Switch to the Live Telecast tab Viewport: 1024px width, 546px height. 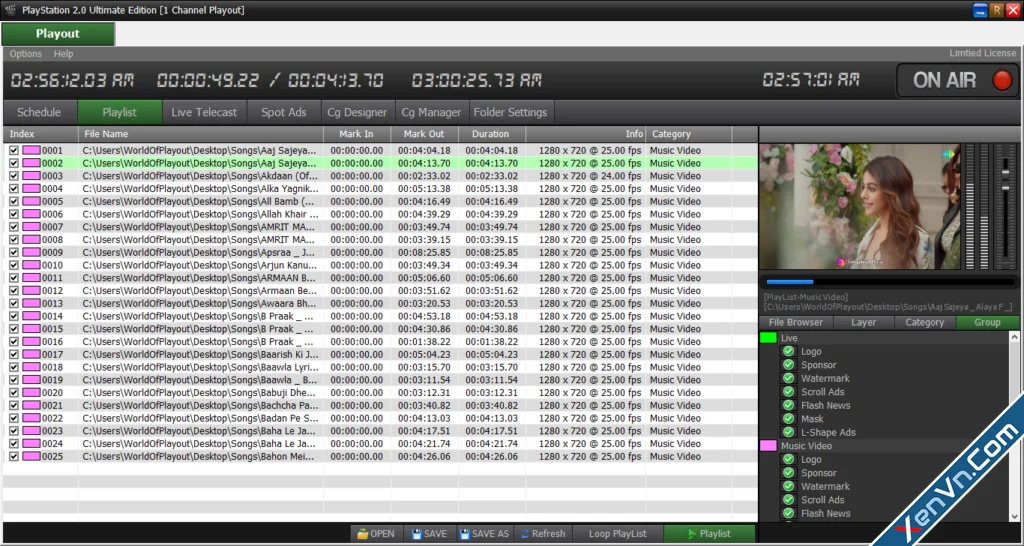click(x=204, y=112)
